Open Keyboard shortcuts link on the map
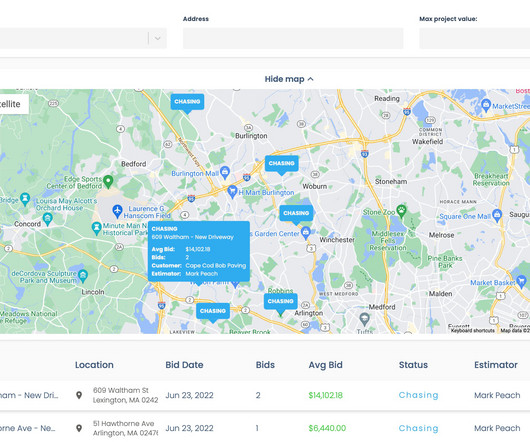The image size is (530, 442). click(473, 330)
